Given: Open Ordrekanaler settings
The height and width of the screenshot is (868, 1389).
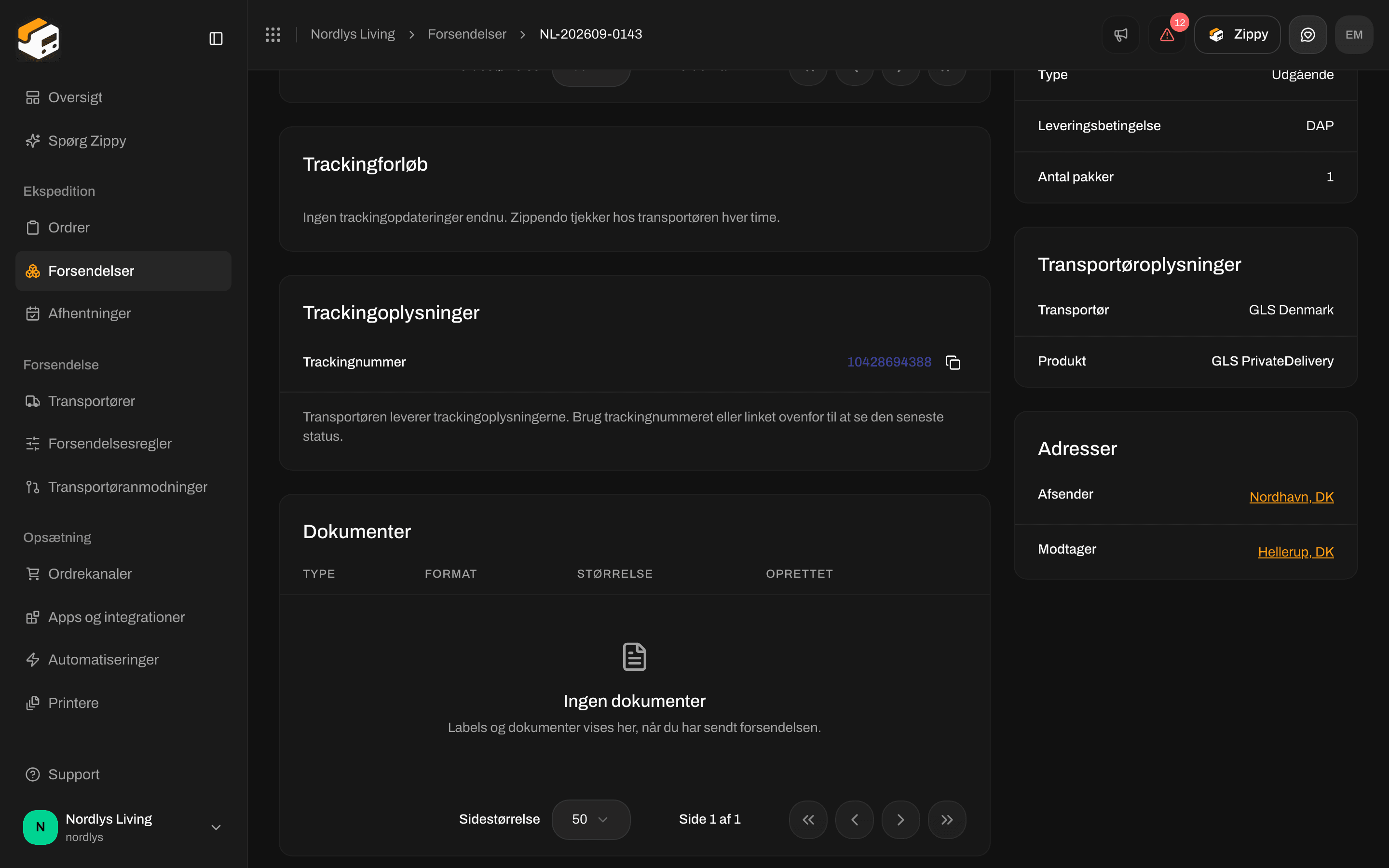Looking at the screenshot, I should (x=123, y=573).
